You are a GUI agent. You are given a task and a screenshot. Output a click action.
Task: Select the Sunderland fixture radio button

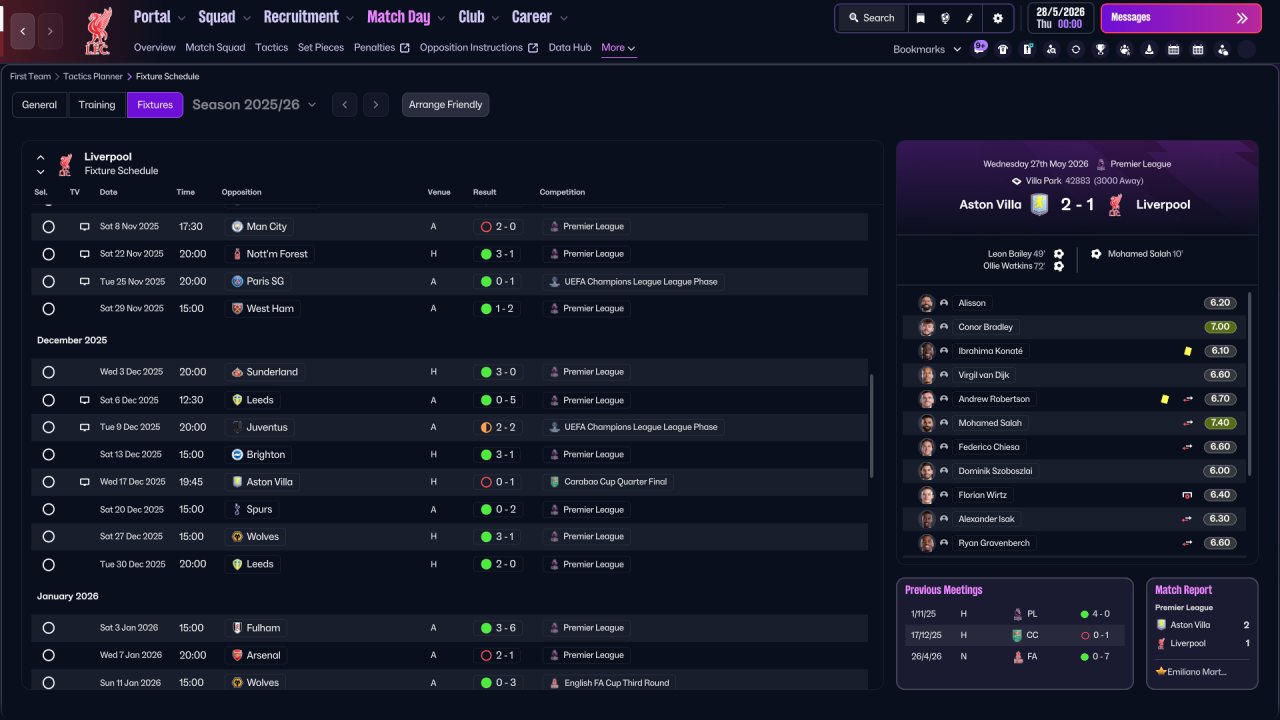[x=48, y=372]
